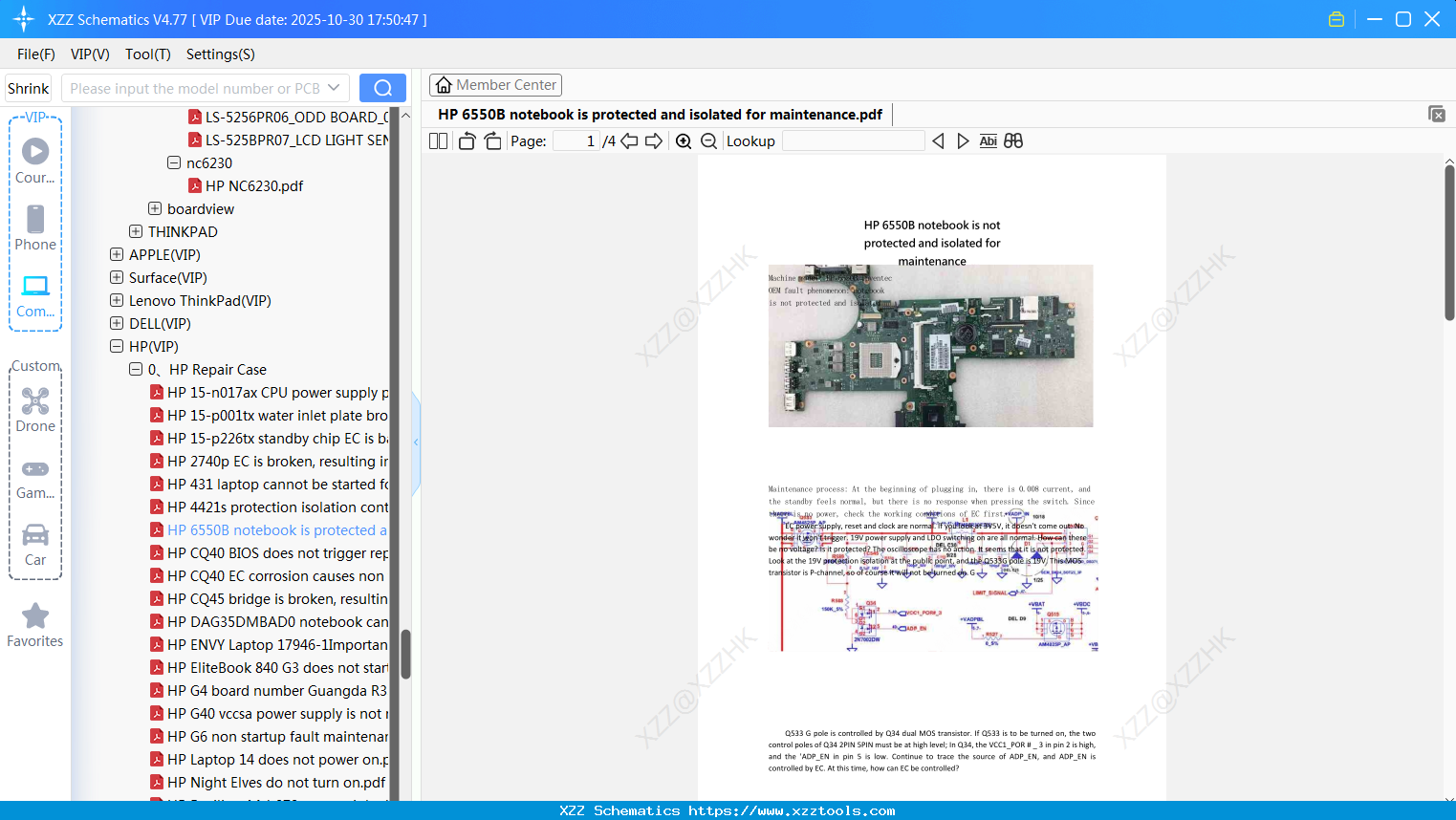Collapse the HP Repair Case folder
Viewport: 1456px width, 820px height.
tap(136, 370)
